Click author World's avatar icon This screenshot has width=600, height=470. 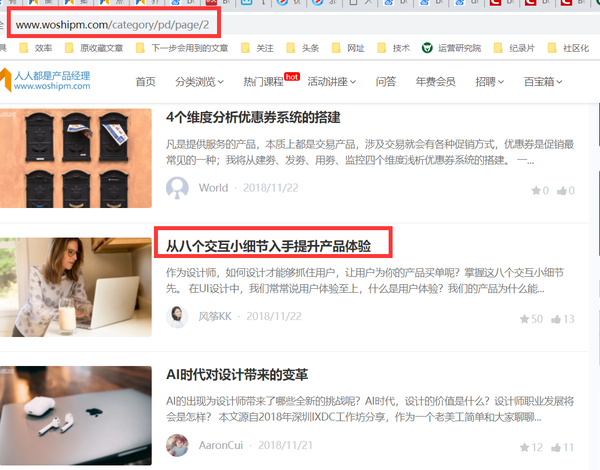coord(177,188)
